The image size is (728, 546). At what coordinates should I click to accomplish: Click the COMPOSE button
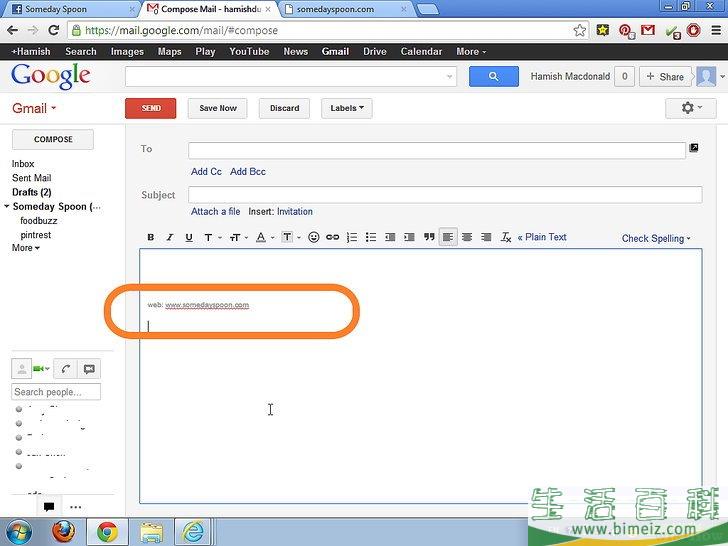(53, 139)
